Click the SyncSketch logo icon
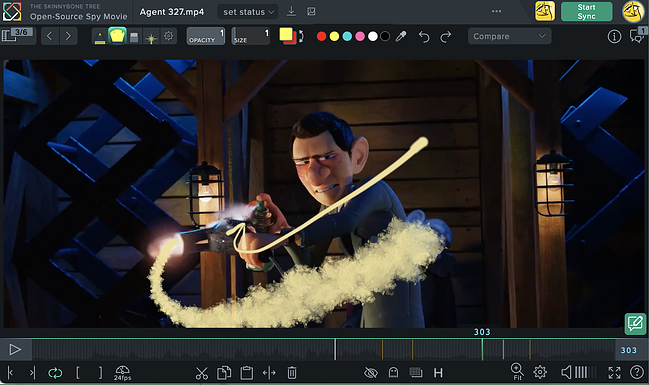Screen dimensions: 649x385 (x=12, y=11)
